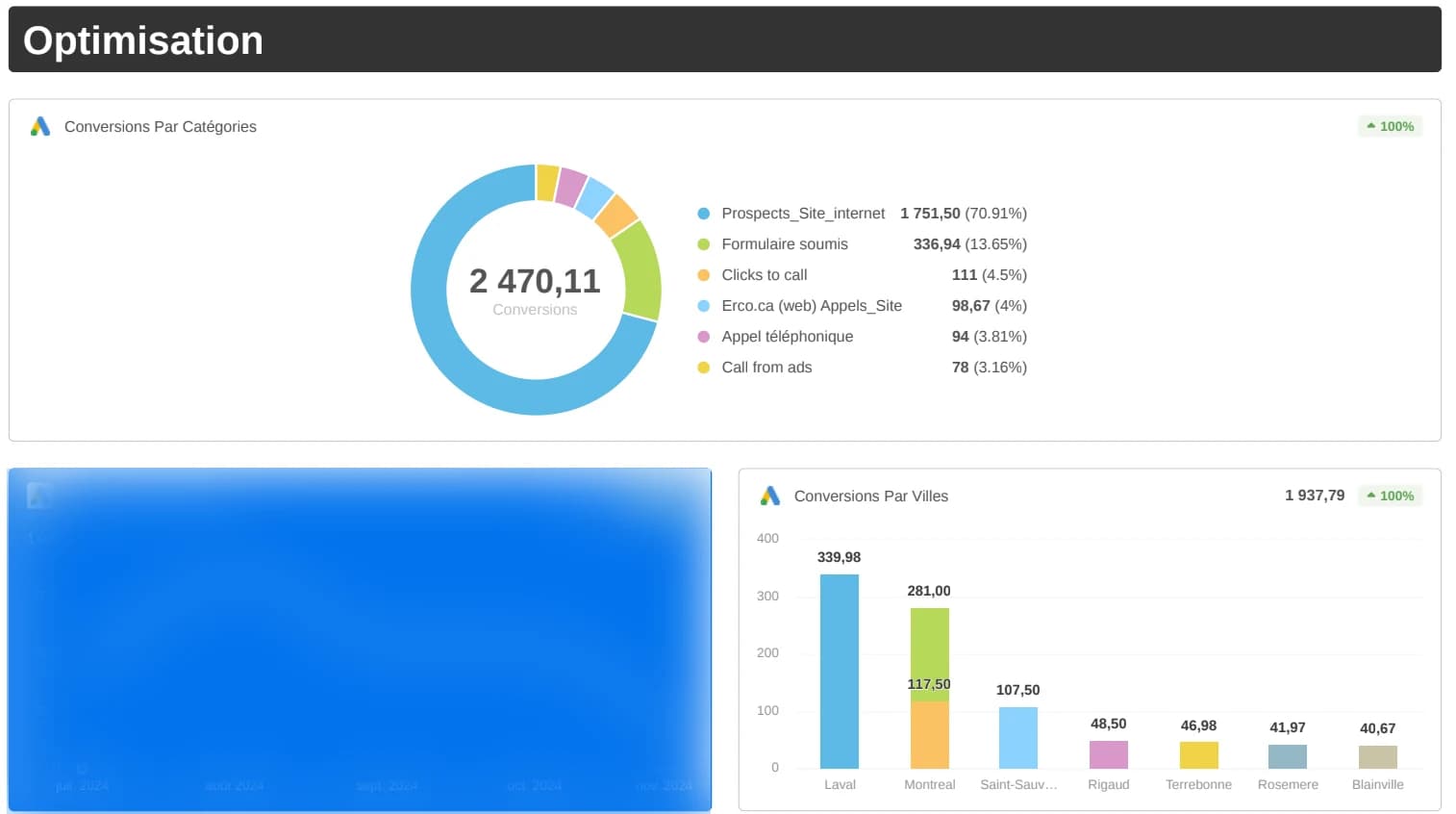Screen dimensions: 1456x814
Task: Click the value 111 (4.5%)
Action: pos(990,275)
